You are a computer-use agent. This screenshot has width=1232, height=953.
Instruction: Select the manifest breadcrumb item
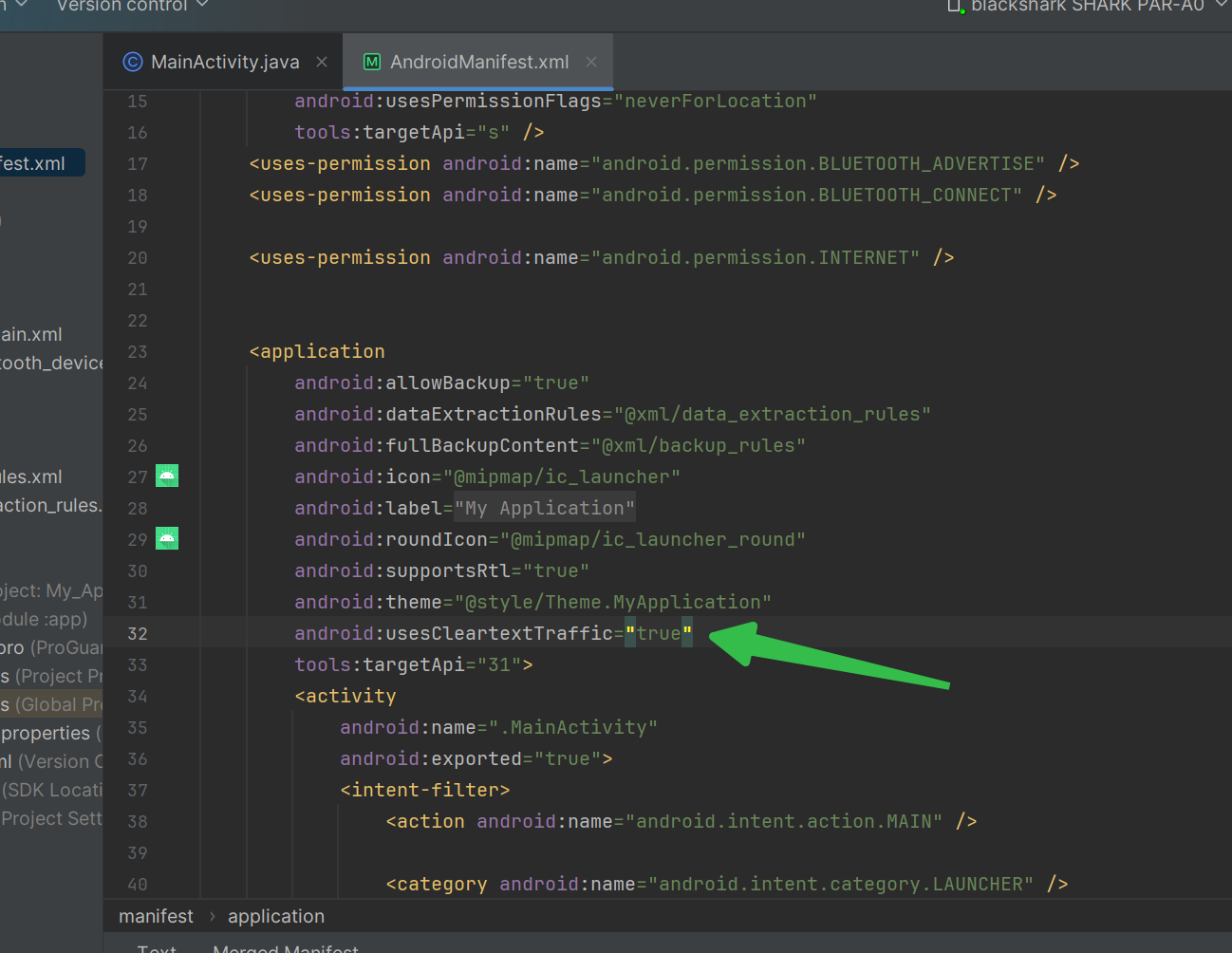pyautogui.click(x=156, y=916)
